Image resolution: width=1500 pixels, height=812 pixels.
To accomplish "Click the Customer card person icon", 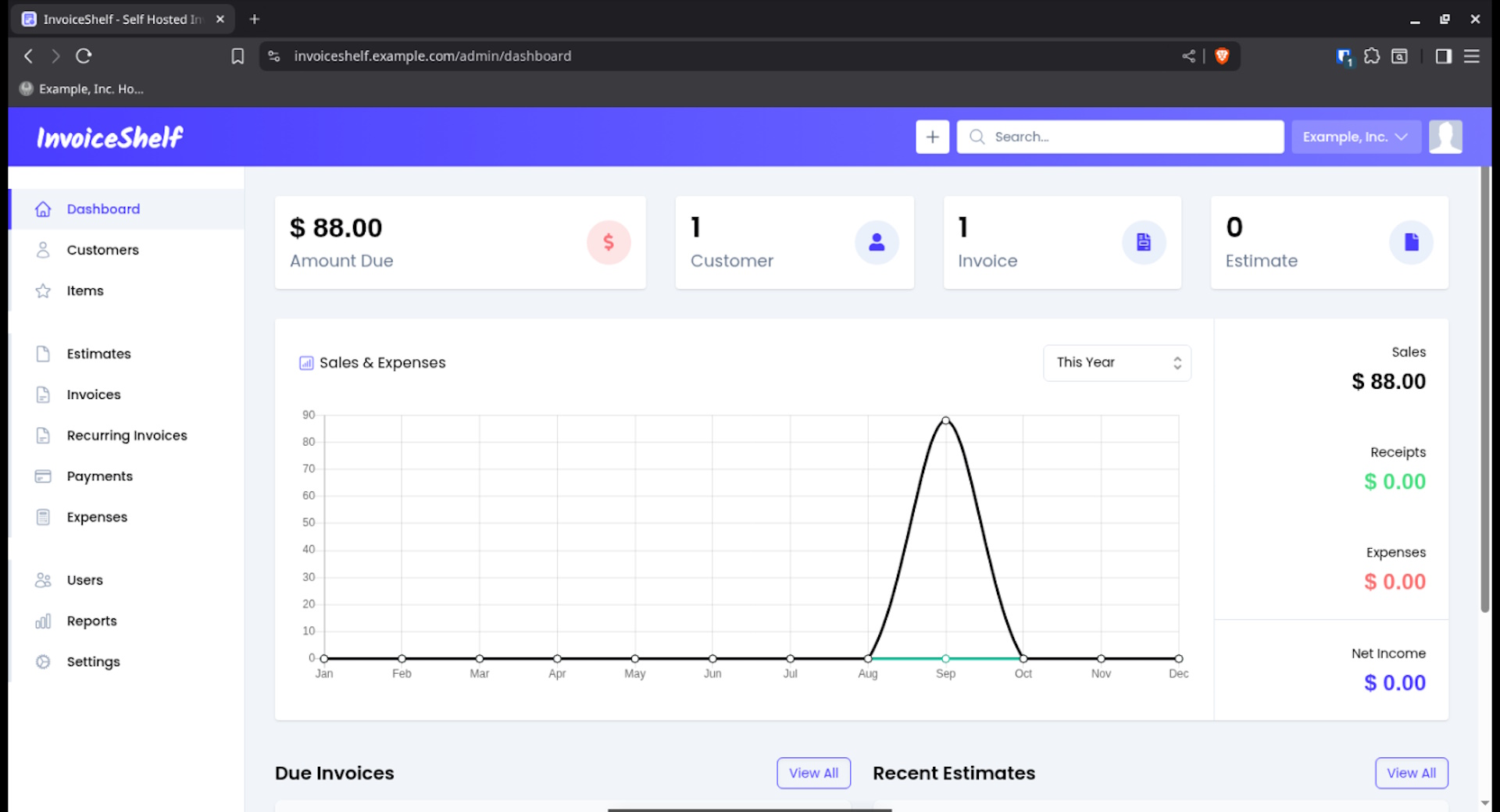I will (x=877, y=242).
